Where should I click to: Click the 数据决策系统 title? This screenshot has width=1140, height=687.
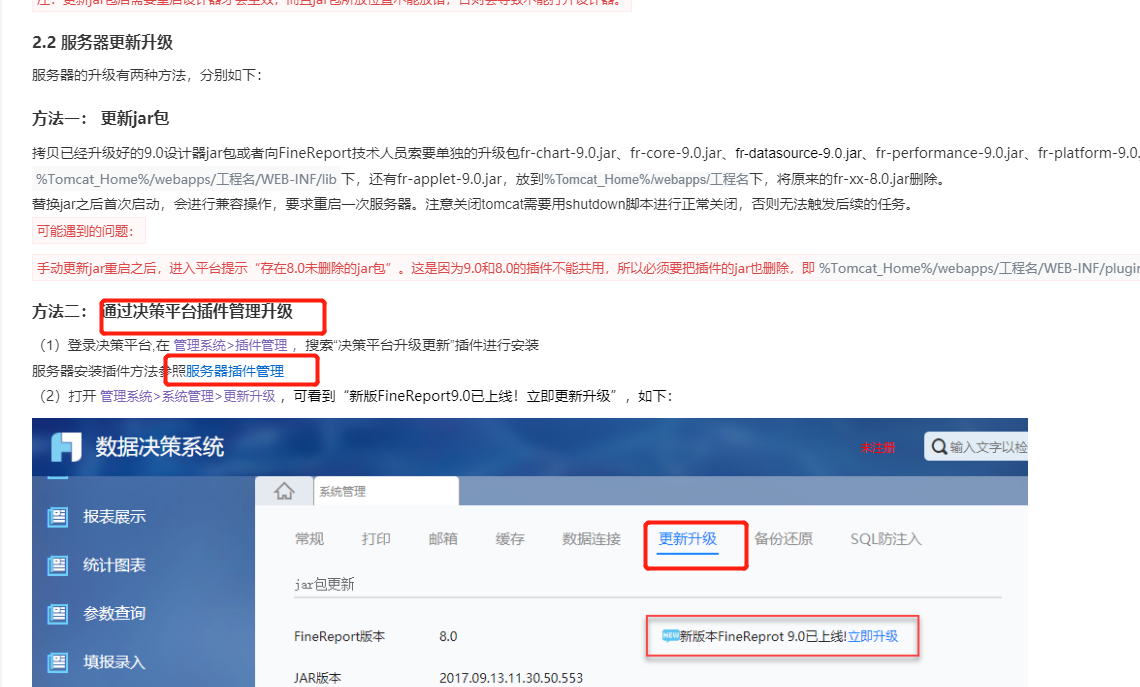tap(159, 446)
